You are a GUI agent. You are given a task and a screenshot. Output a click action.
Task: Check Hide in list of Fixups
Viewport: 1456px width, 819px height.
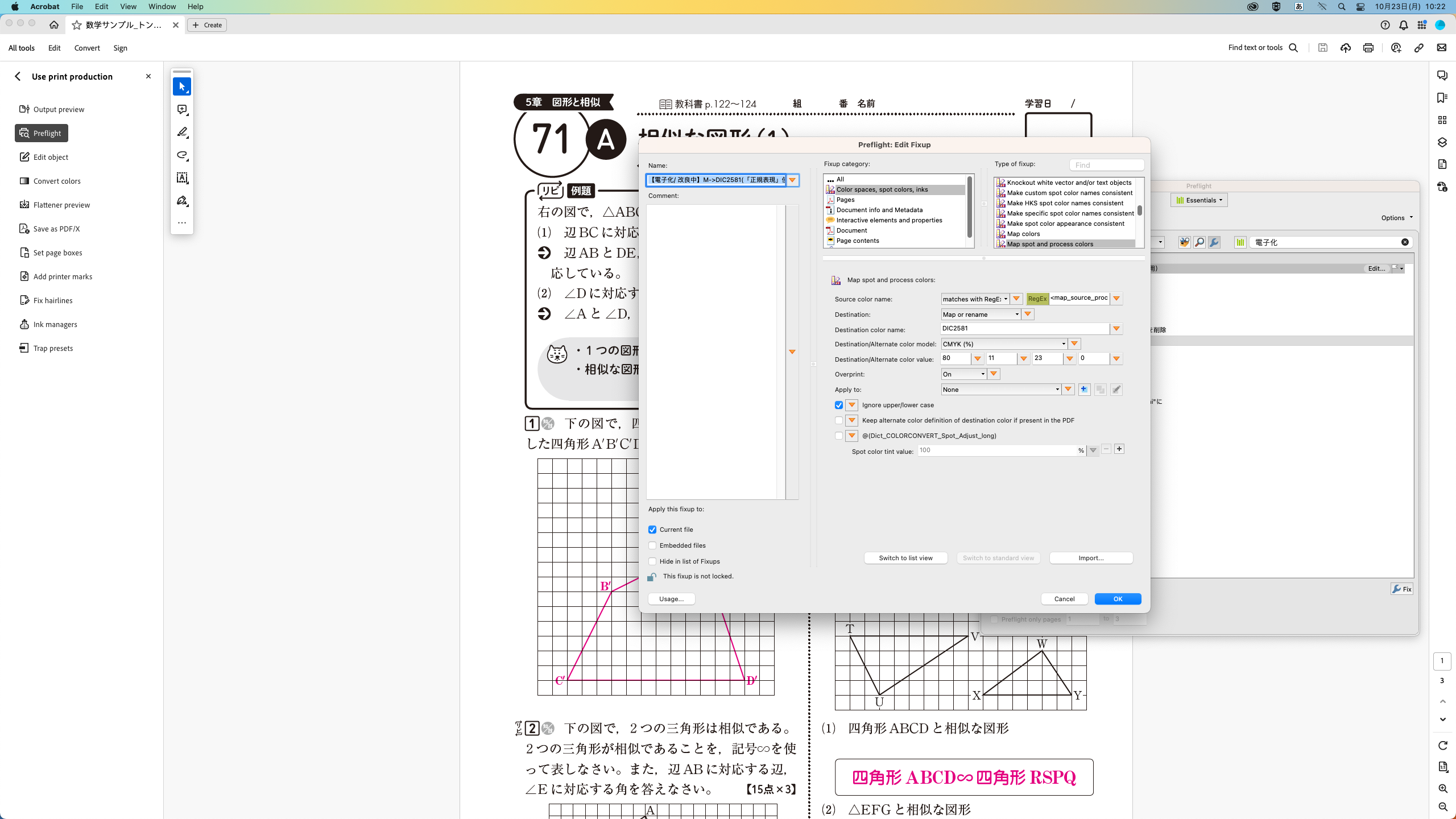coord(652,561)
